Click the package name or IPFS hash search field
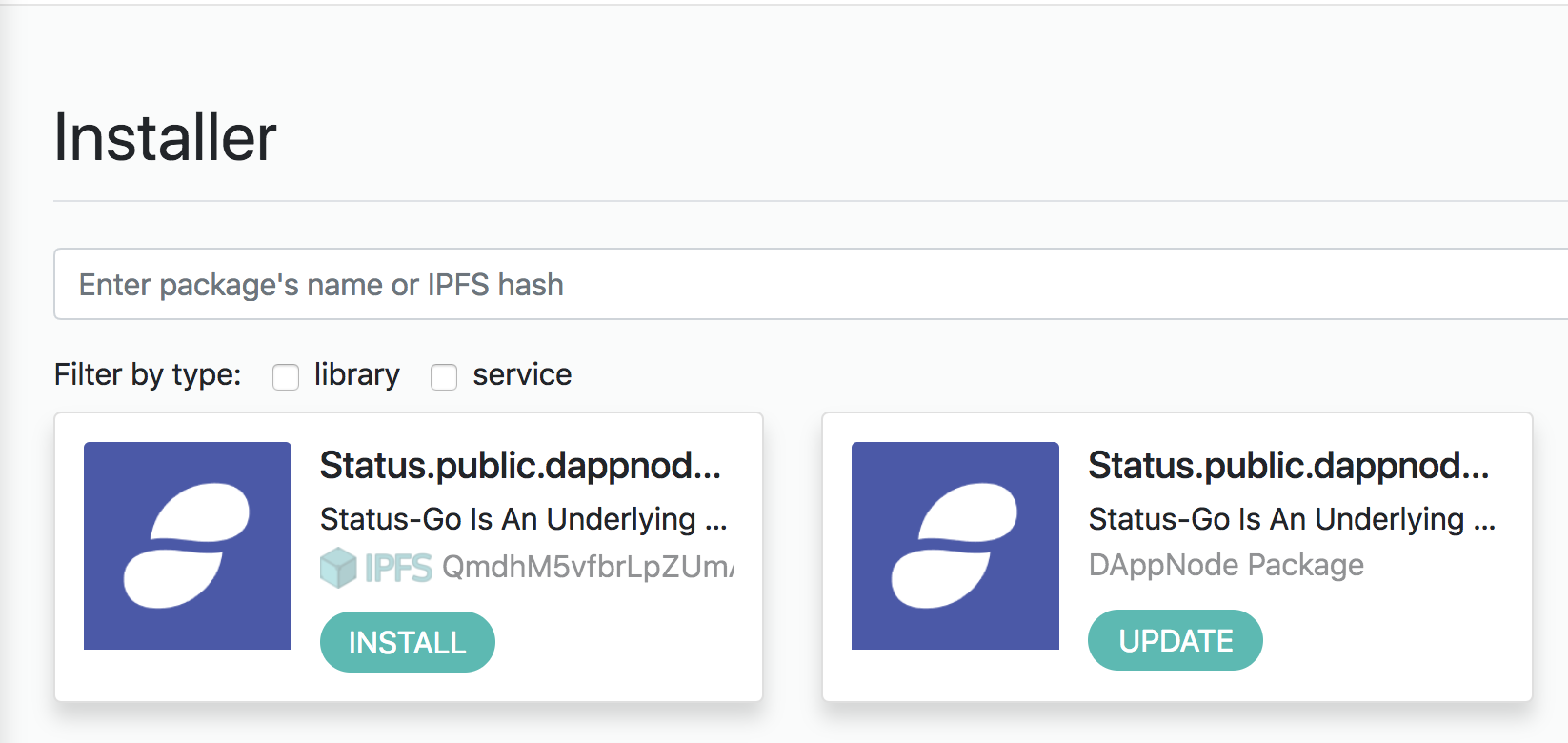 pos(811,284)
